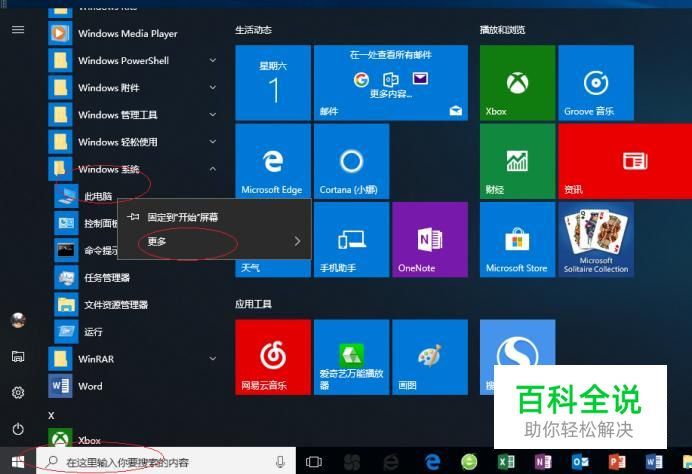Viewport: 692px width, 474px height.
Task: Open the 天气 weather tile
Action: [273, 268]
